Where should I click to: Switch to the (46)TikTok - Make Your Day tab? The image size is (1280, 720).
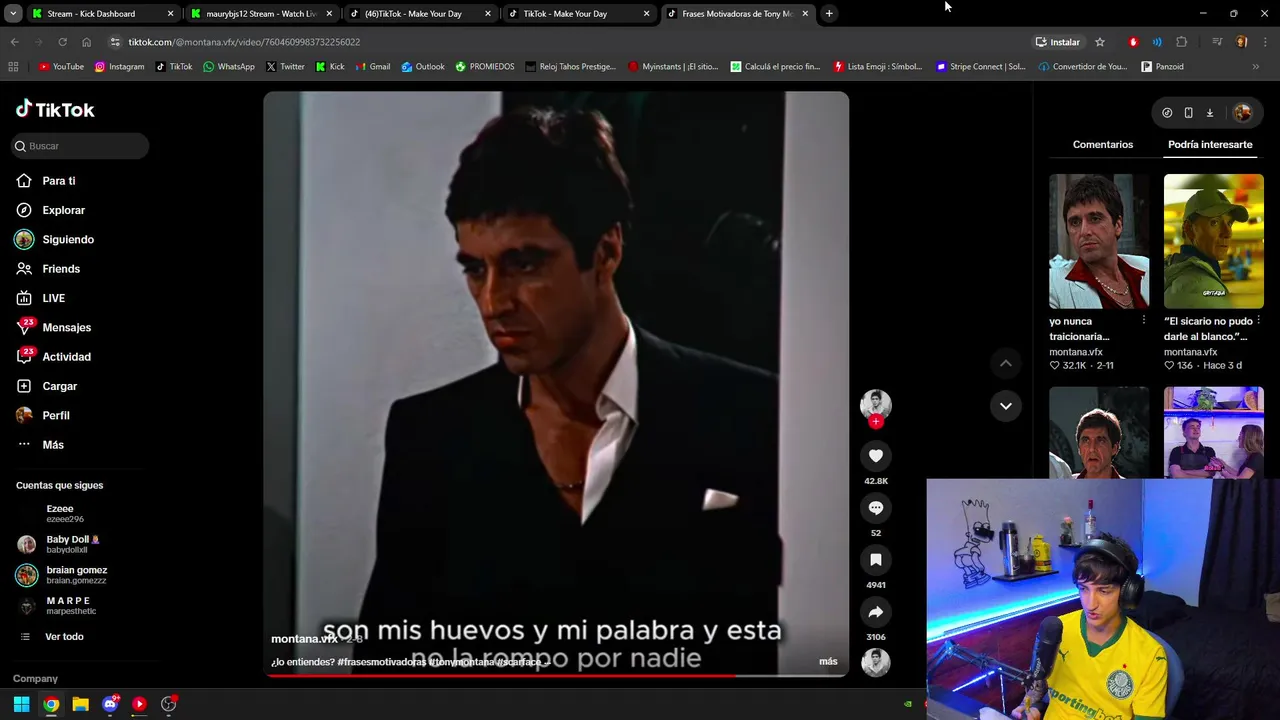point(420,14)
